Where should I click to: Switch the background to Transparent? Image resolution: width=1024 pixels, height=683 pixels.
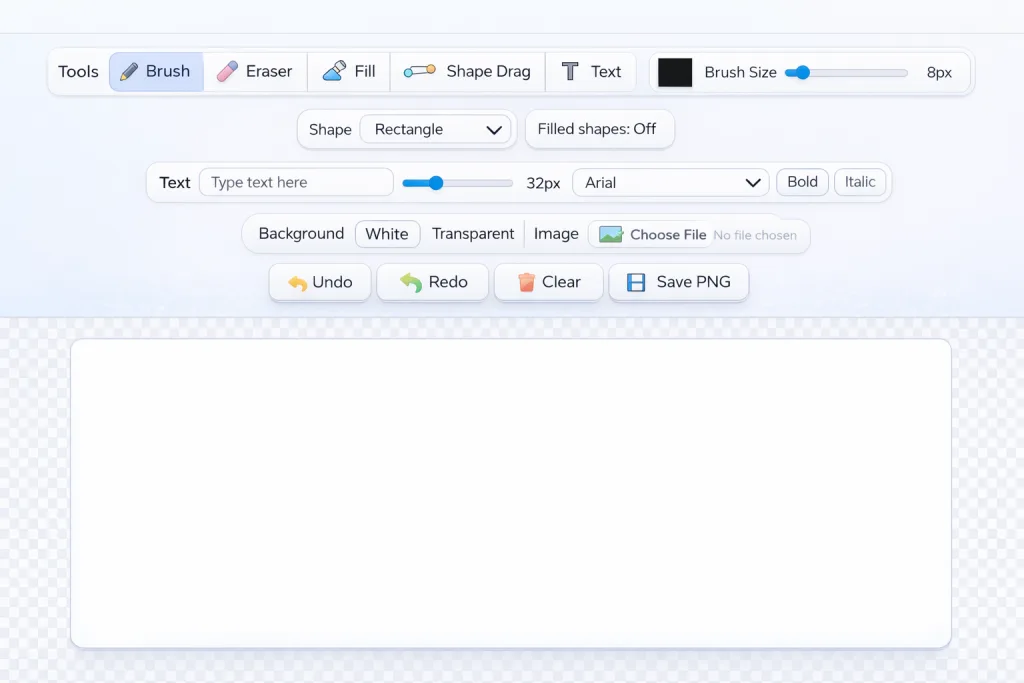473,234
